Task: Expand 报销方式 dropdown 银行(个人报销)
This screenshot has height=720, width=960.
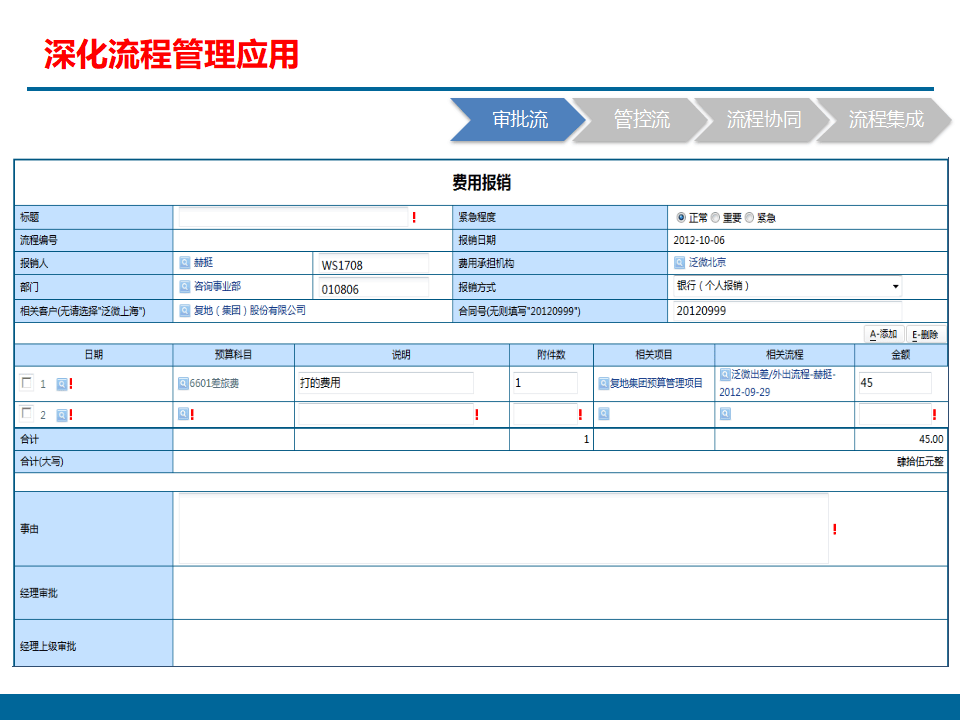Action: pyautogui.click(x=787, y=286)
